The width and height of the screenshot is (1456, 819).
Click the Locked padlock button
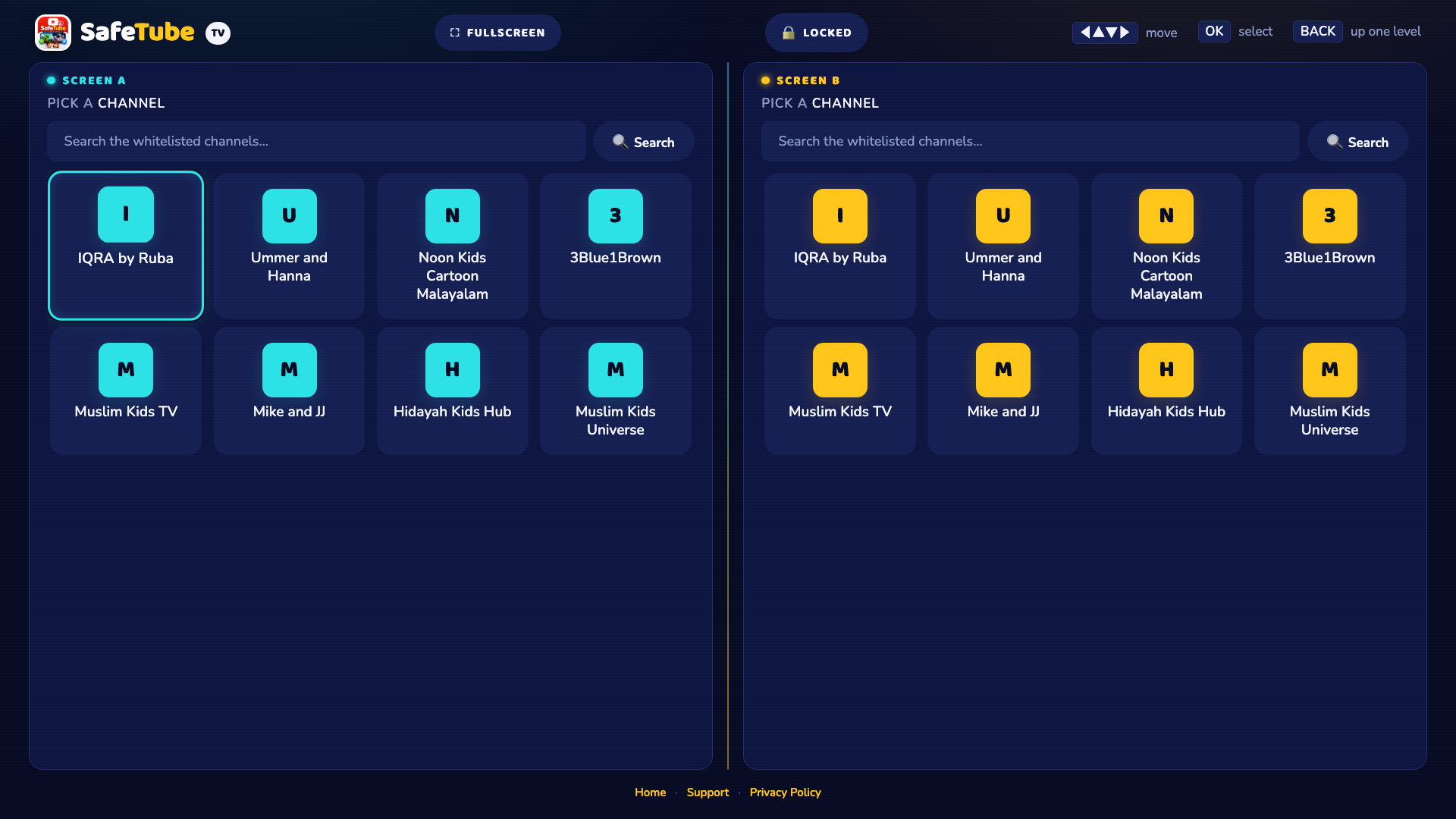[x=817, y=33]
